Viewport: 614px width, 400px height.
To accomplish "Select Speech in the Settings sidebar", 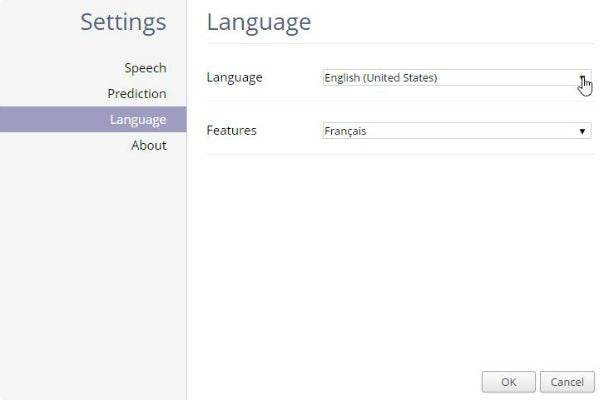I will pyautogui.click(x=145, y=68).
